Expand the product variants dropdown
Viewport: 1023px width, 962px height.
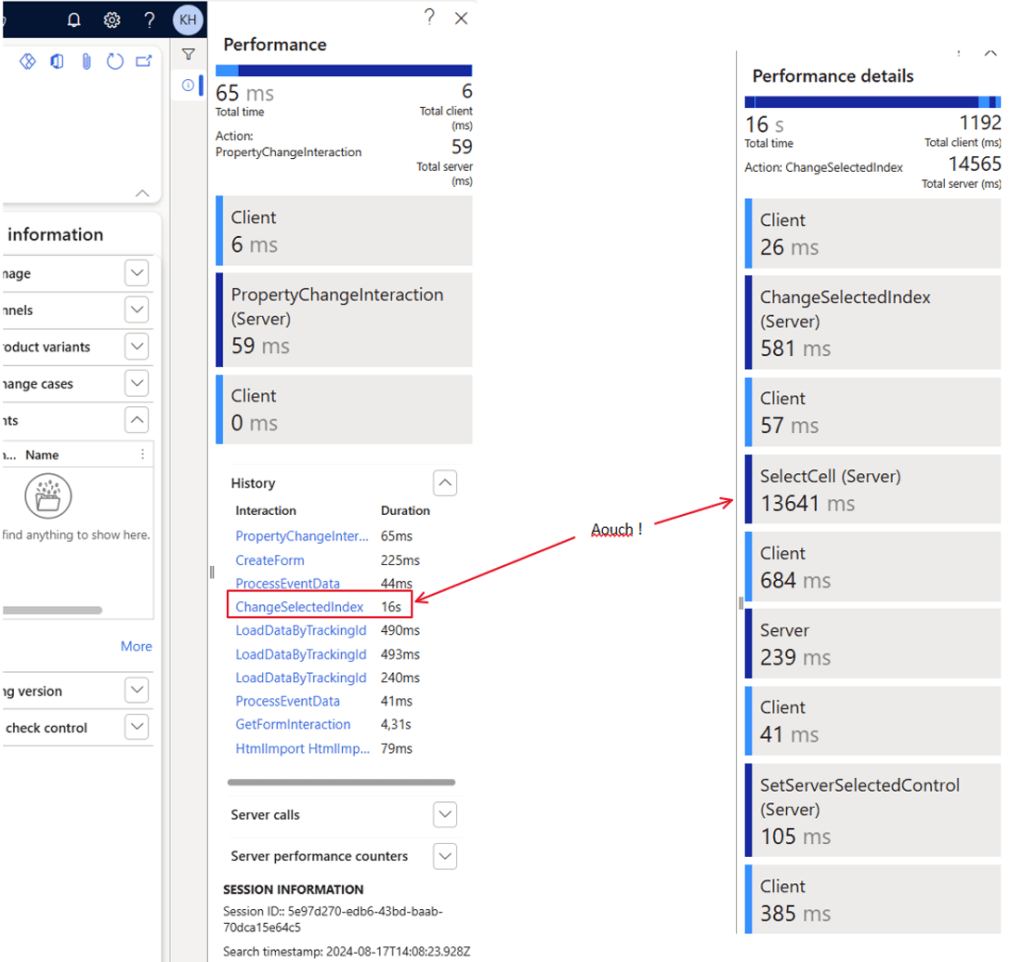tap(138, 346)
